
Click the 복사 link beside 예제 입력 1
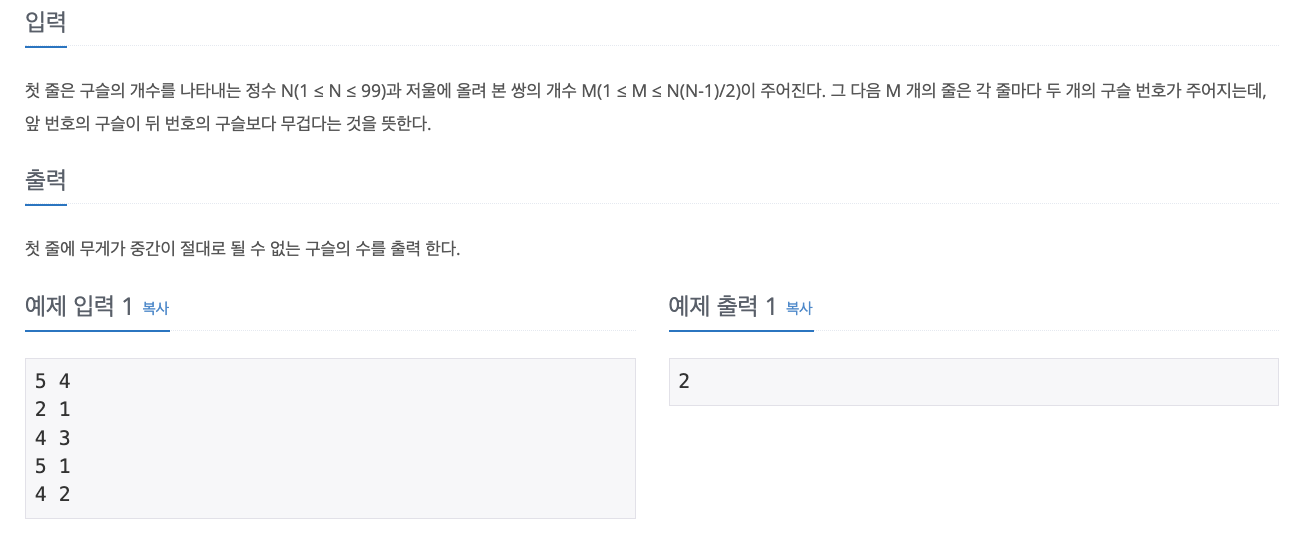point(155,308)
